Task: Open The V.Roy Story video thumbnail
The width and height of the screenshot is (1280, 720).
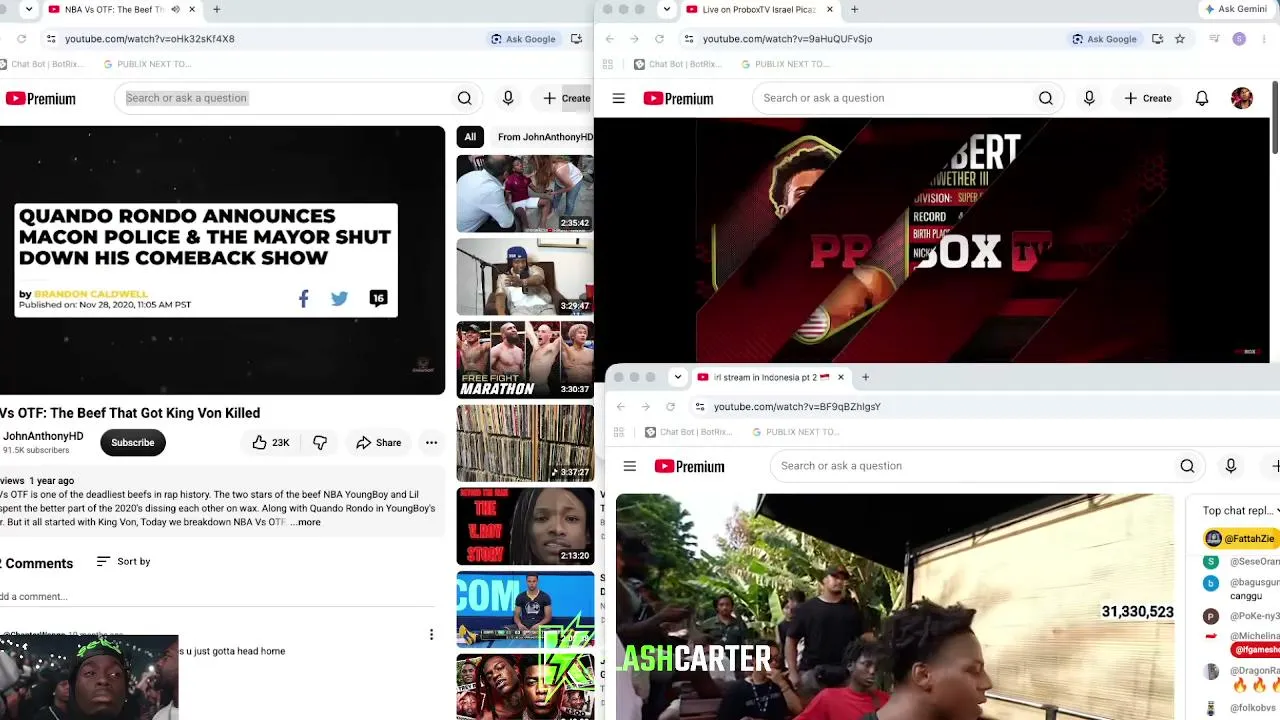Action: [x=525, y=526]
